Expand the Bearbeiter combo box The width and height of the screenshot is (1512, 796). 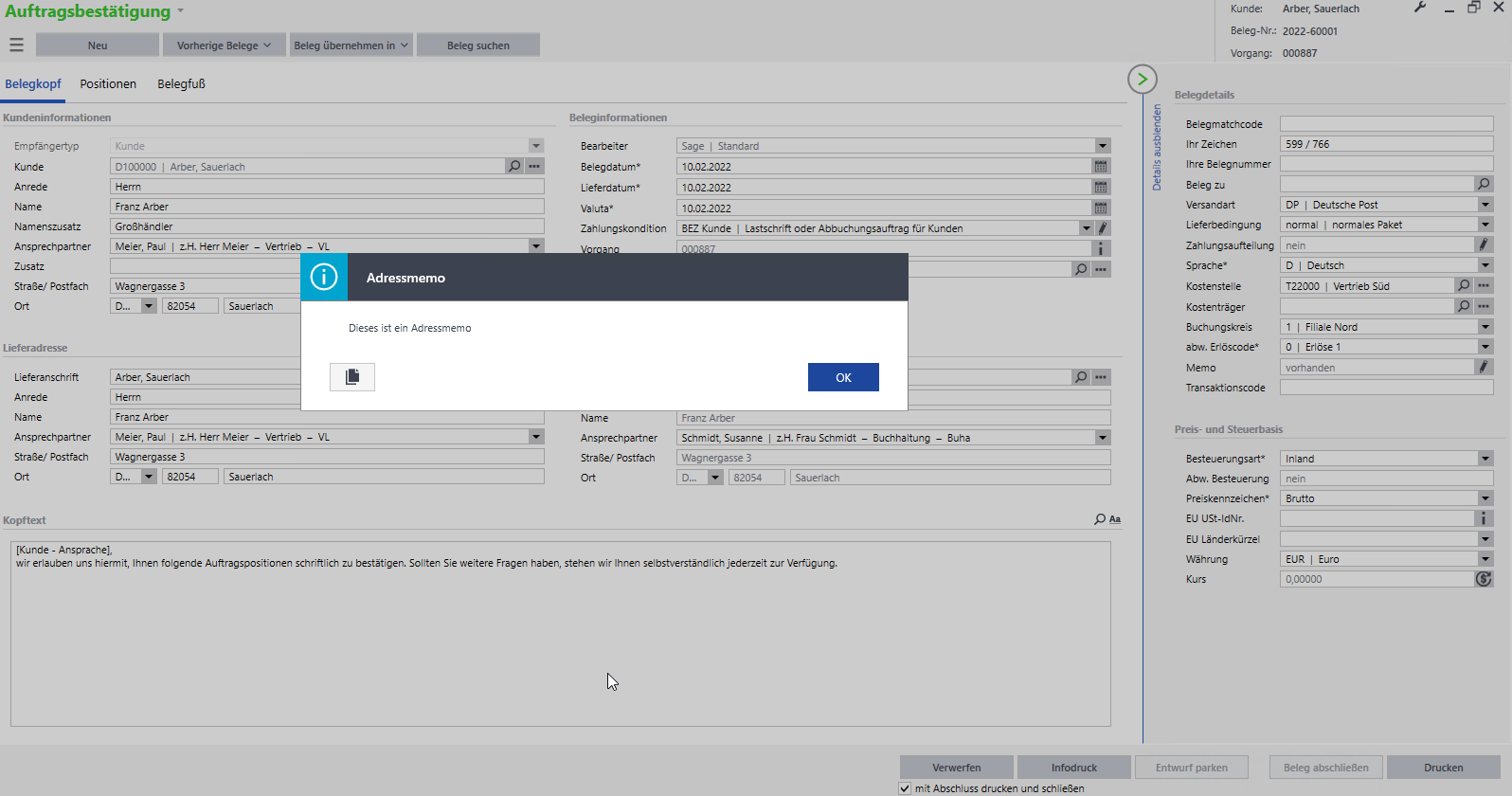[x=1102, y=146]
